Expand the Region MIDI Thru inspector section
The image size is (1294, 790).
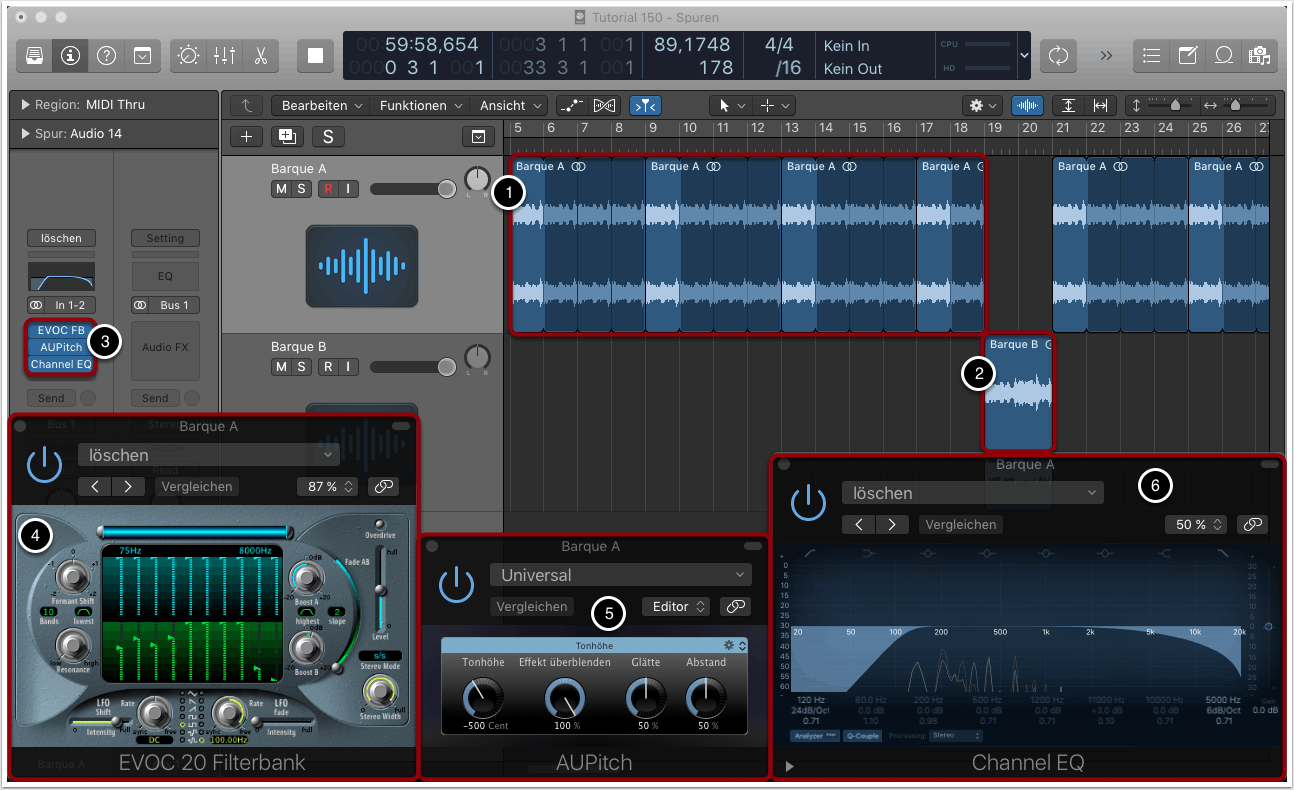pos(24,105)
